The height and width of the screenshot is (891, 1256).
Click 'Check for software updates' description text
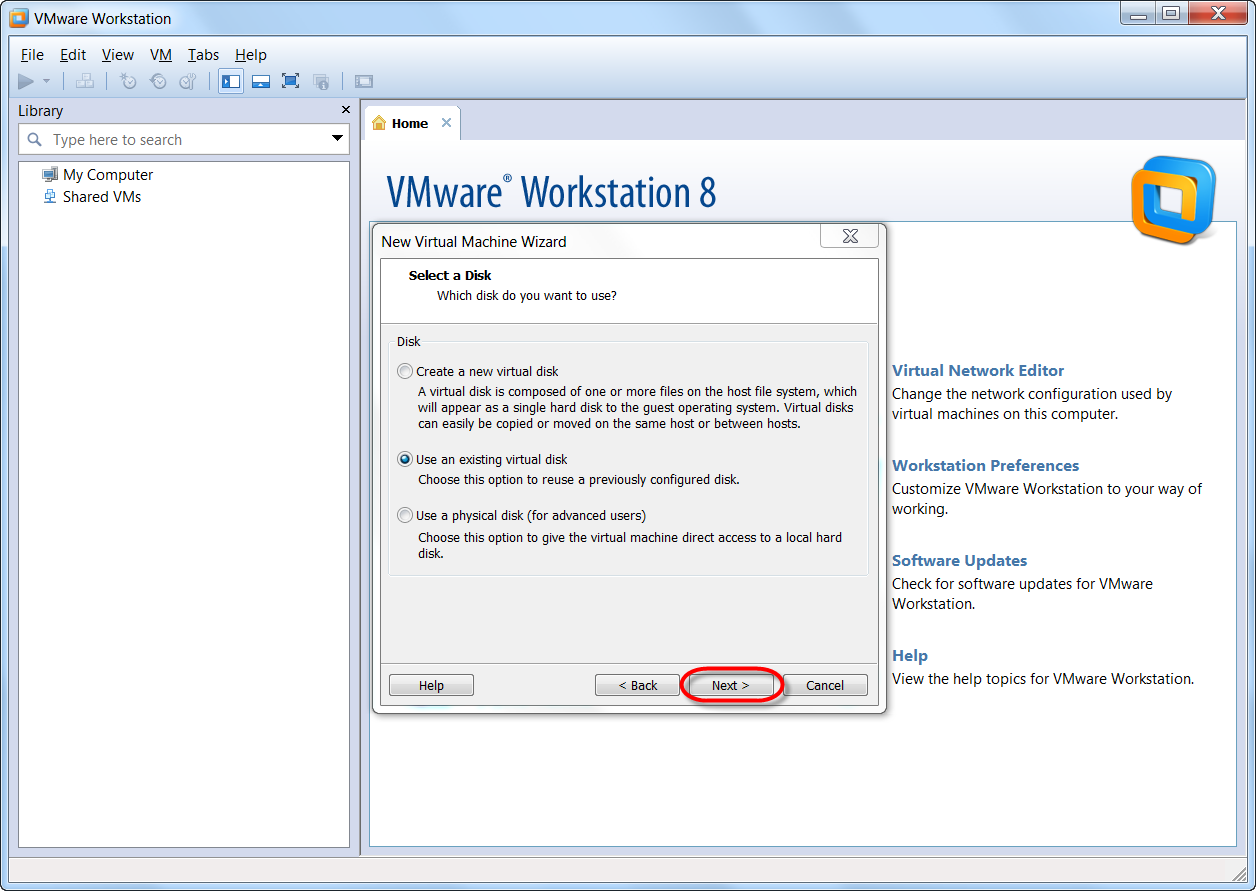tap(1022, 593)
